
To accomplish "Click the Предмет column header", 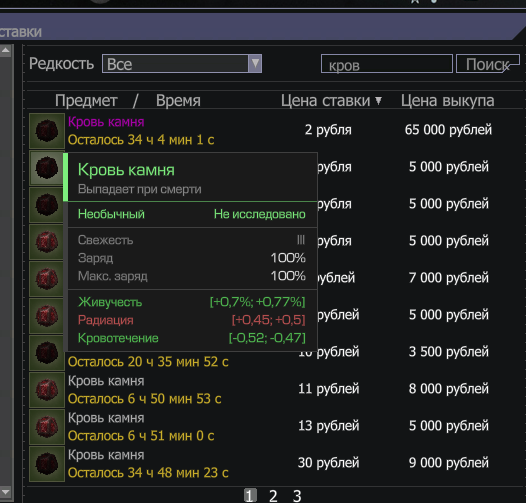I will point(86,100).
